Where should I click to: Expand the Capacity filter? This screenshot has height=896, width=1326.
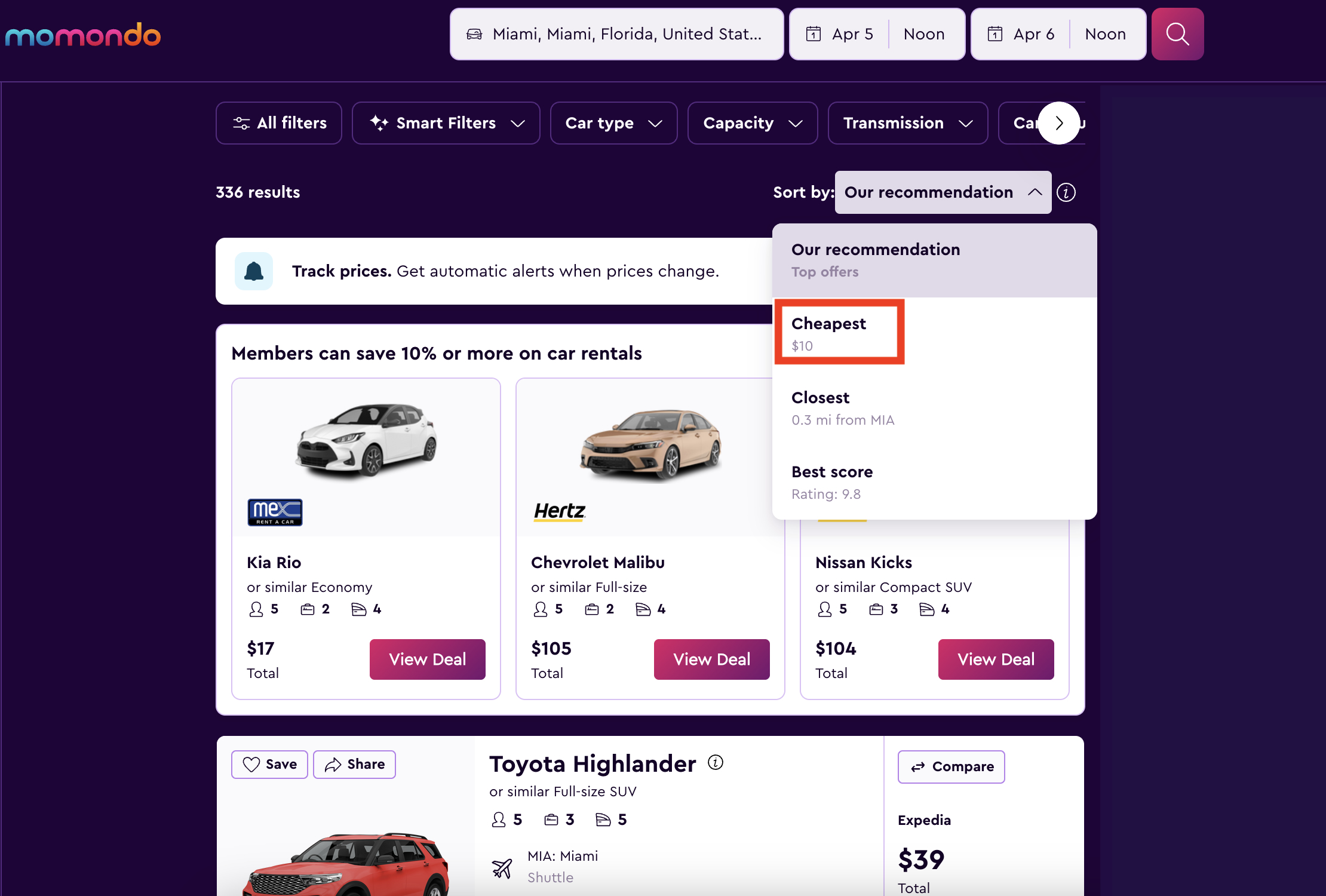tap(753, 123)
